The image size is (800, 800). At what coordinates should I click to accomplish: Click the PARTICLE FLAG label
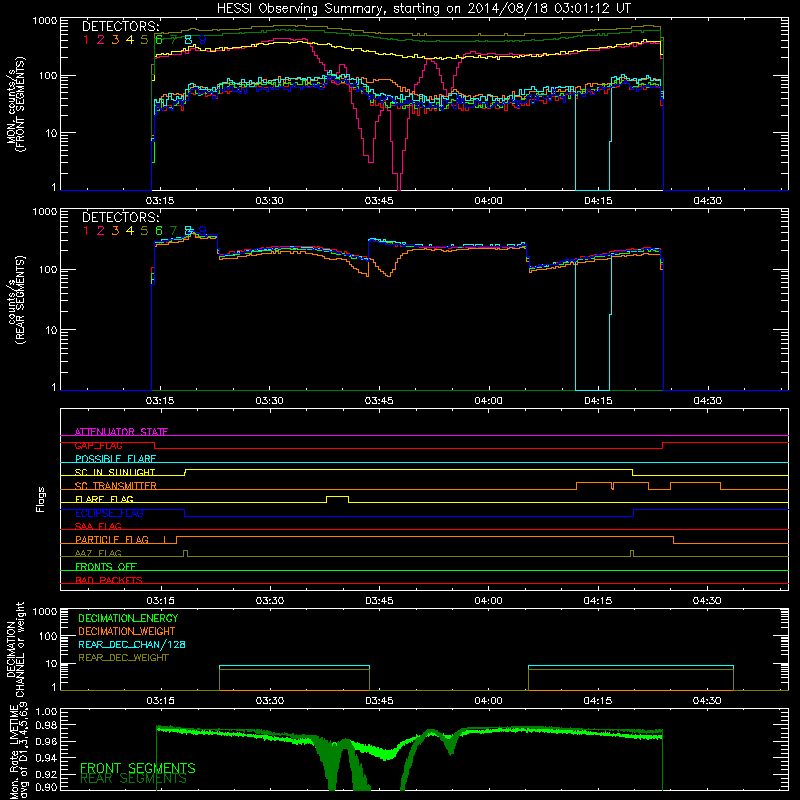tap(112, 540)
